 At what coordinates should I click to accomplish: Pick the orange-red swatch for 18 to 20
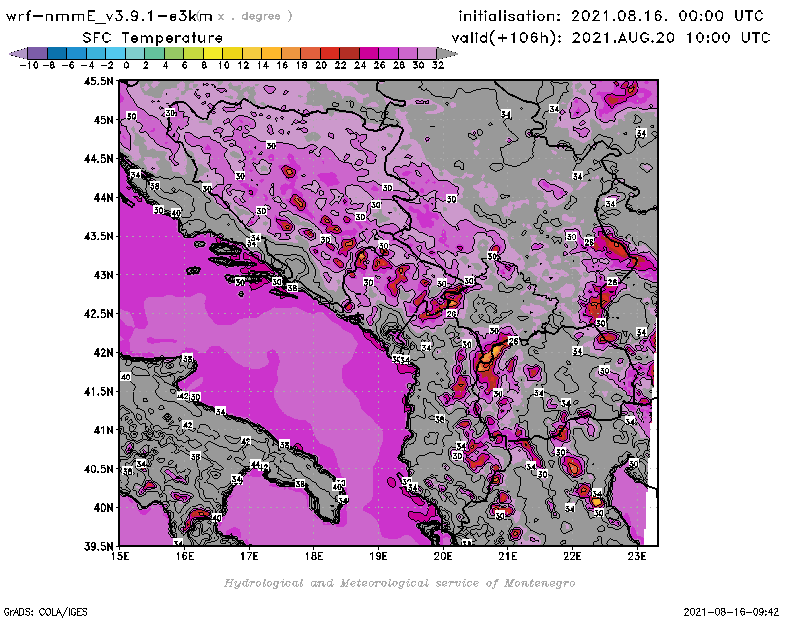[x=310, y=53]
